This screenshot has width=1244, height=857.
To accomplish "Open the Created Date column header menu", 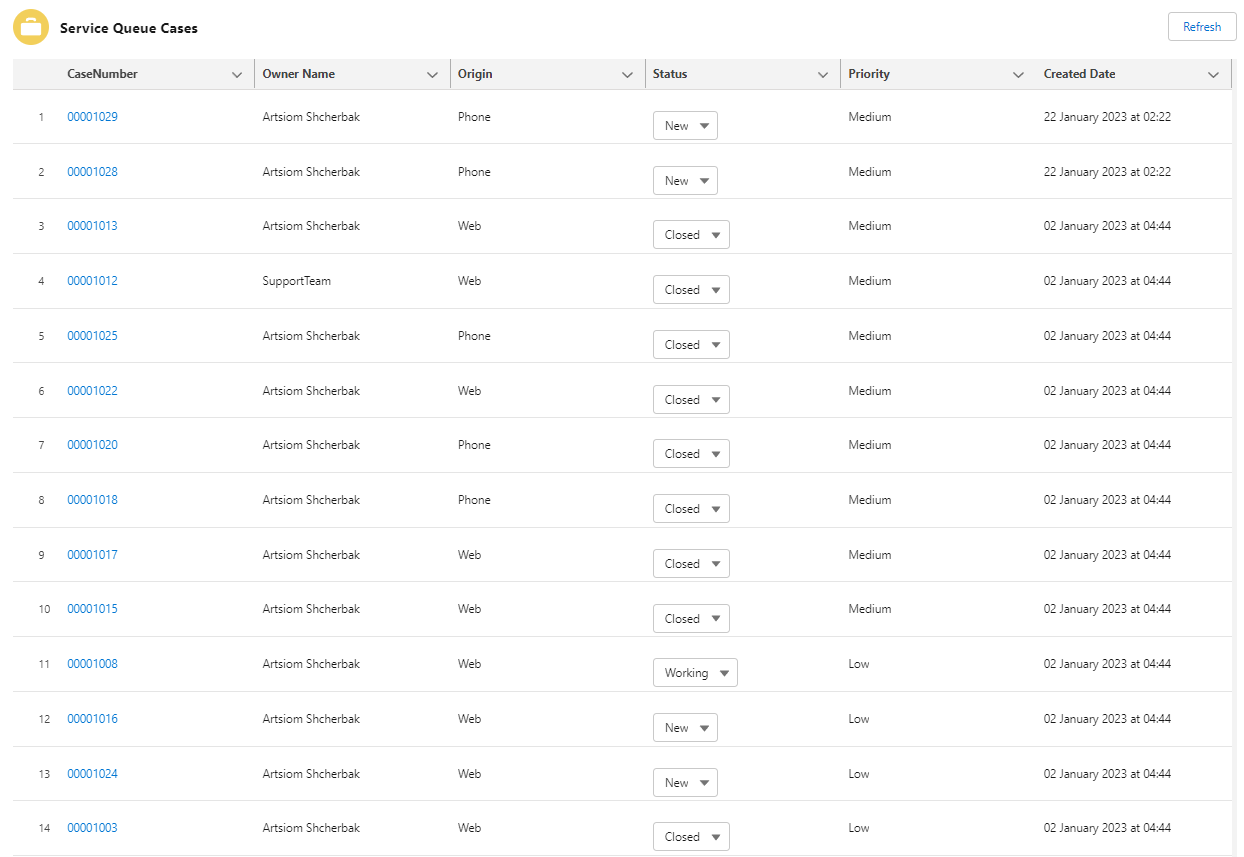I will [1213, 73].
